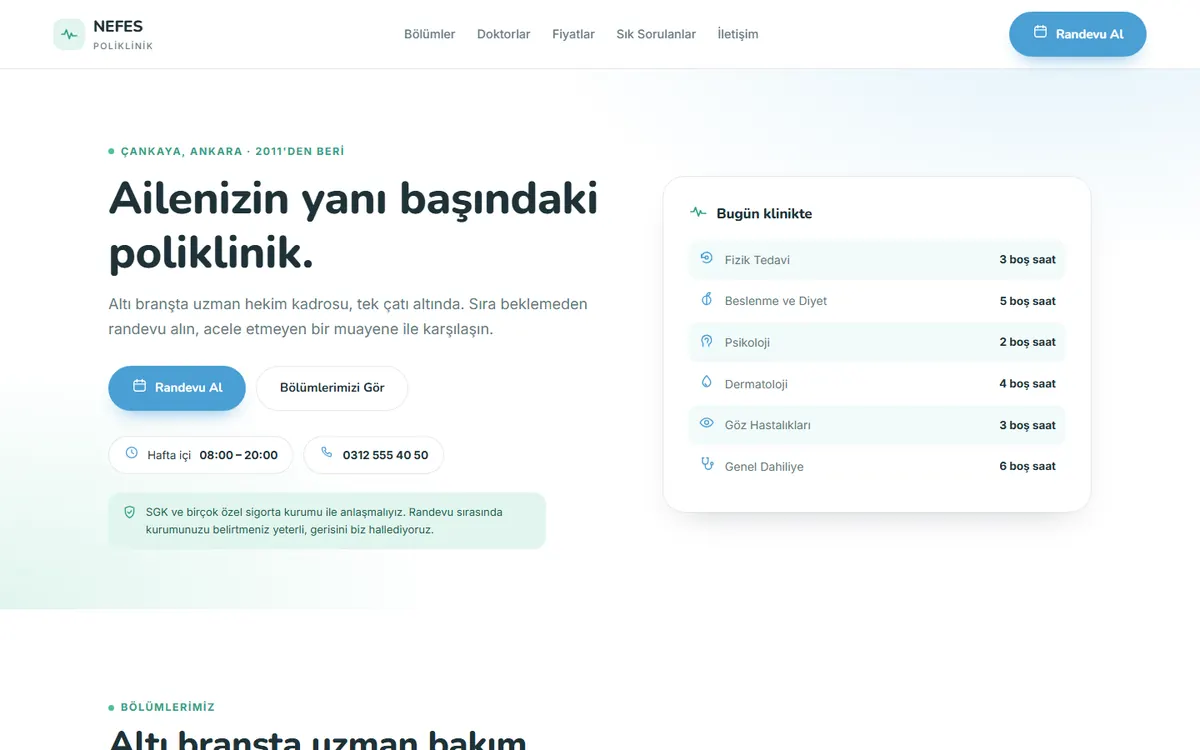The width and height of the screenshot is (1200, 750).
Task: Click the NEFES Poliklinik brand name
Action: [123, 34]
